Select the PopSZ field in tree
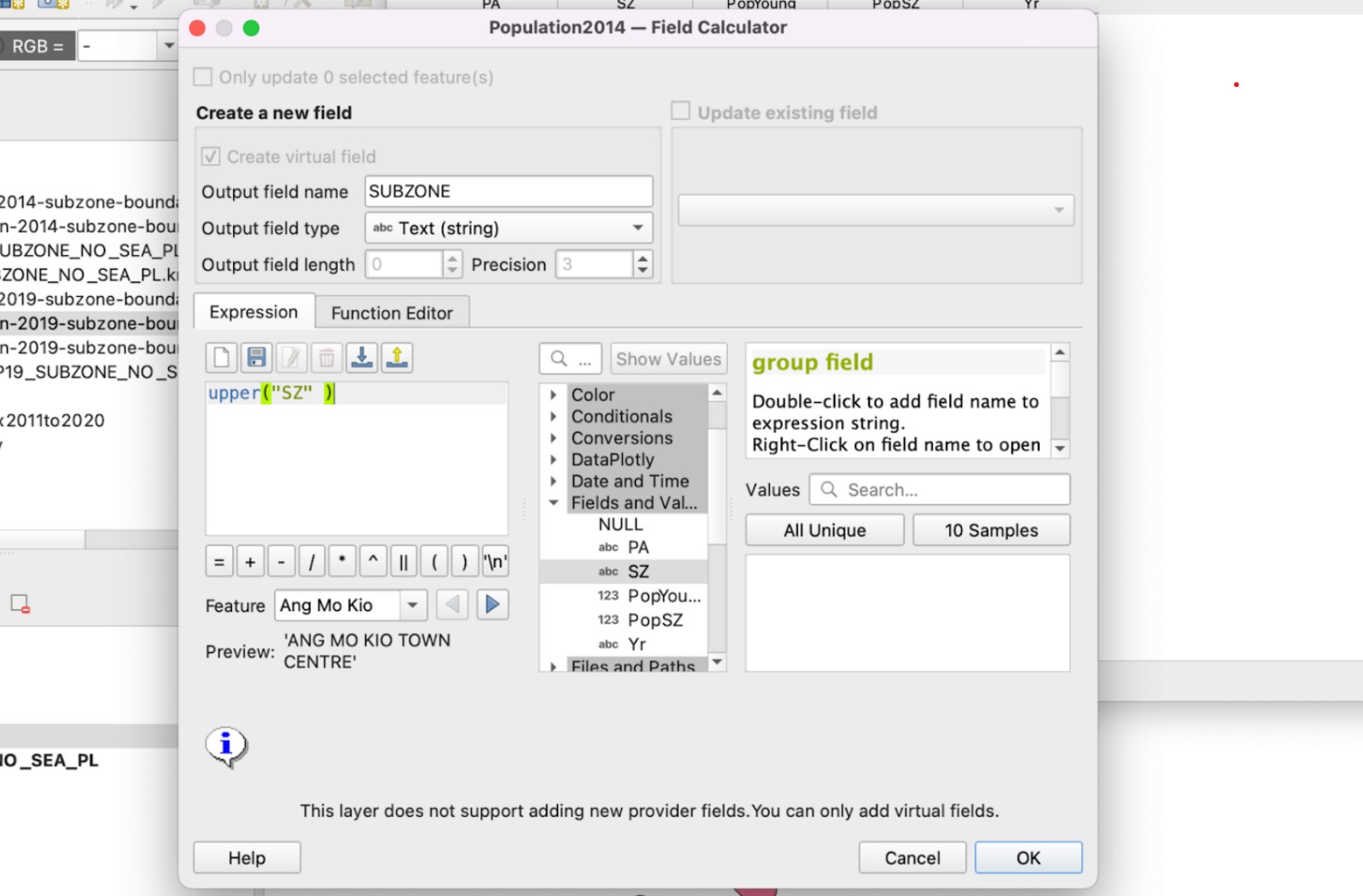Image resolution: width=1363 pixels, height=896 pixels. point(655,620)
